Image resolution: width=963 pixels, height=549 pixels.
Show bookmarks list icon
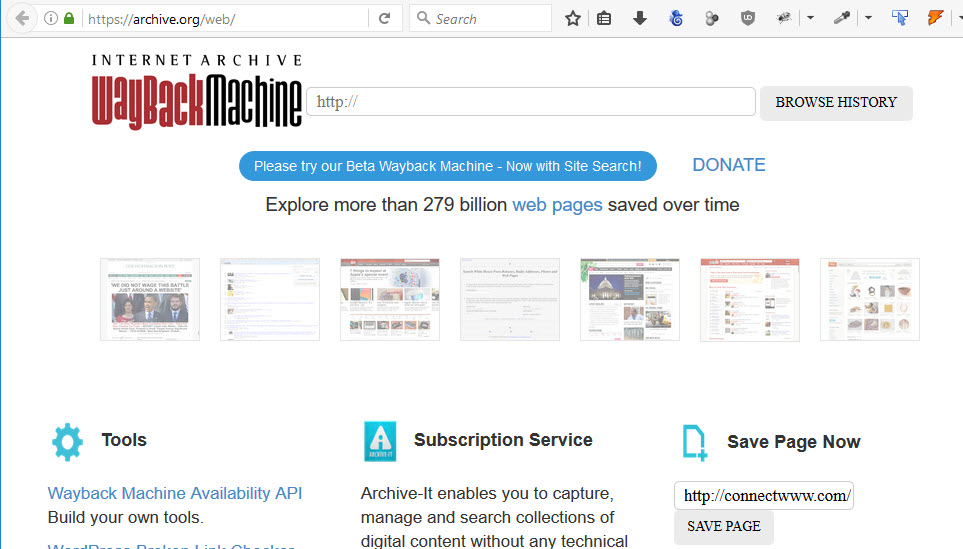[x=604, y=18]
